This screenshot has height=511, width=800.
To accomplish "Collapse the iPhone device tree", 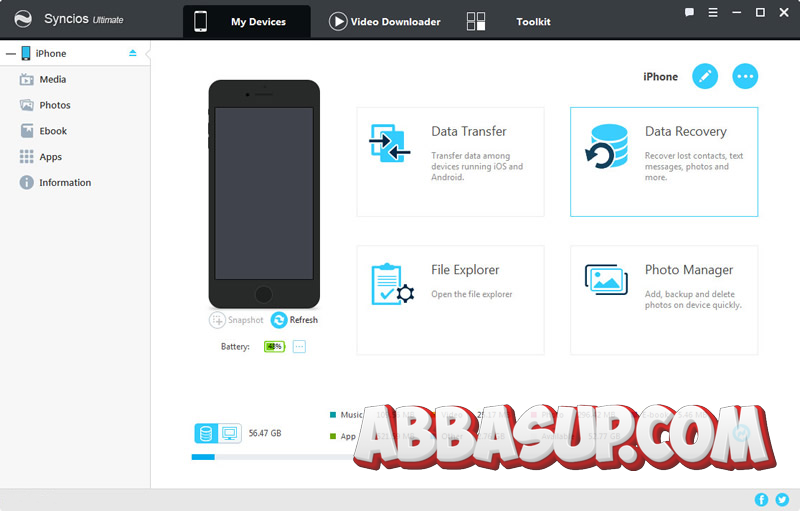I will coord(11,54).
